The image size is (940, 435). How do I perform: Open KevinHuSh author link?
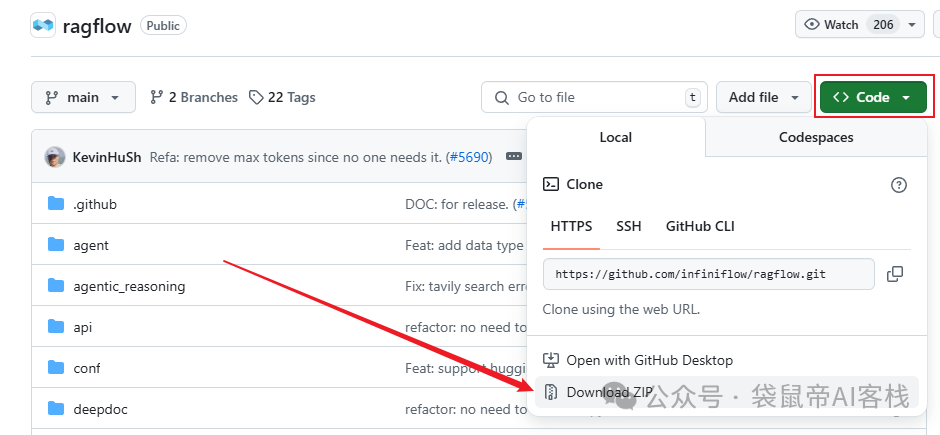click(107, 157)
